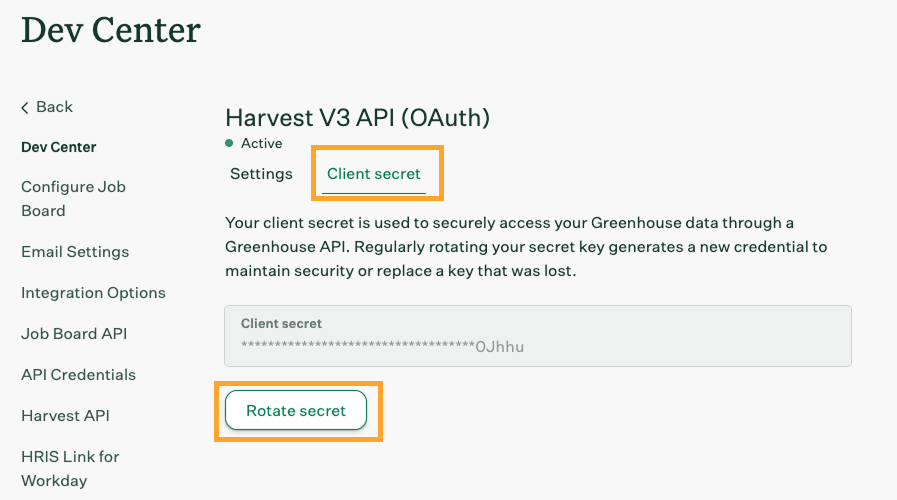The width and height of the screenshot is (897, 500).
Task: Open Configure Job Board in the sidebar
Action: tap(73, 198)
